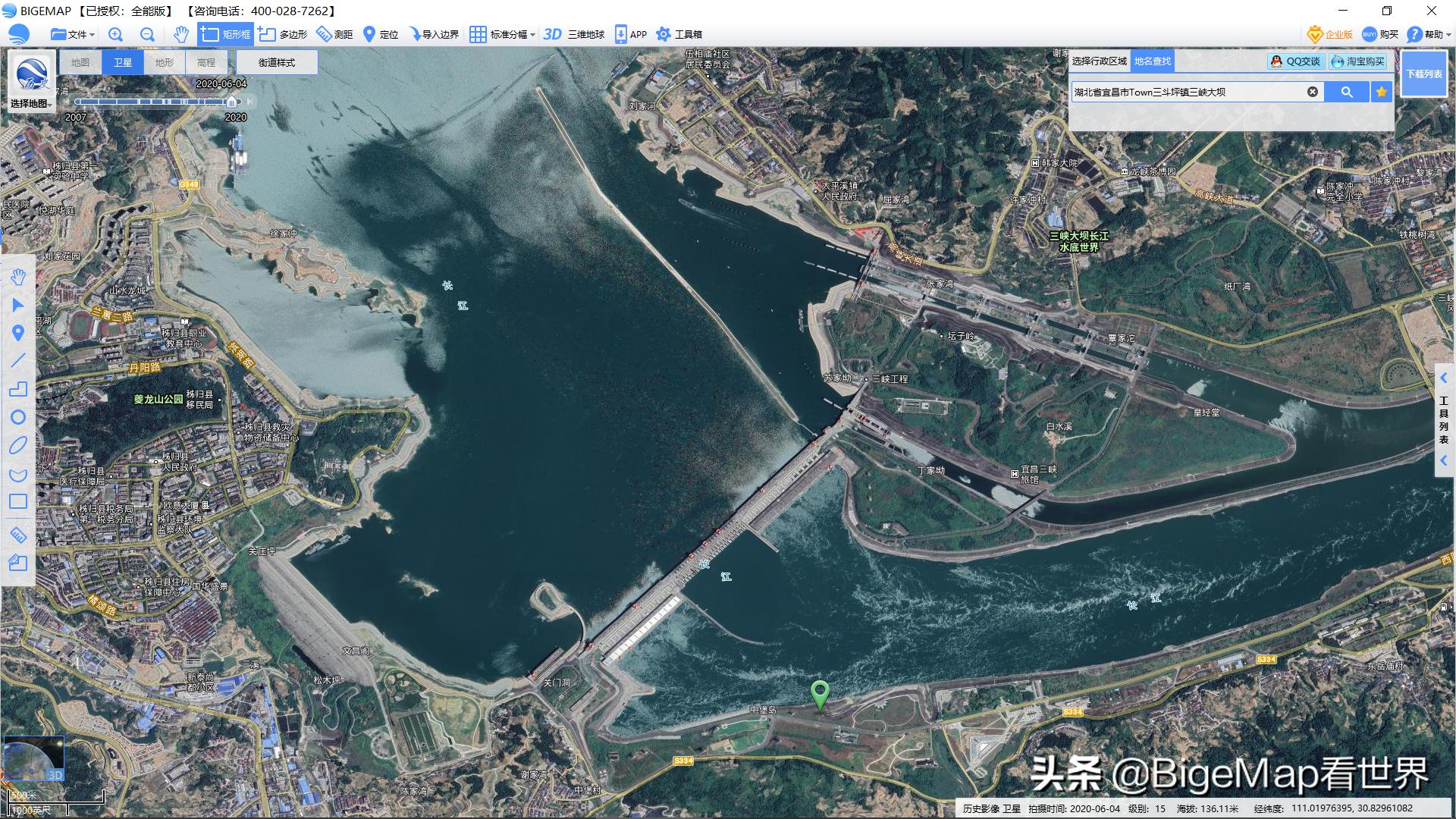Activate the 测距 distance measuring tool
This screenshot has width=1456, height=819.
point(334,34)
